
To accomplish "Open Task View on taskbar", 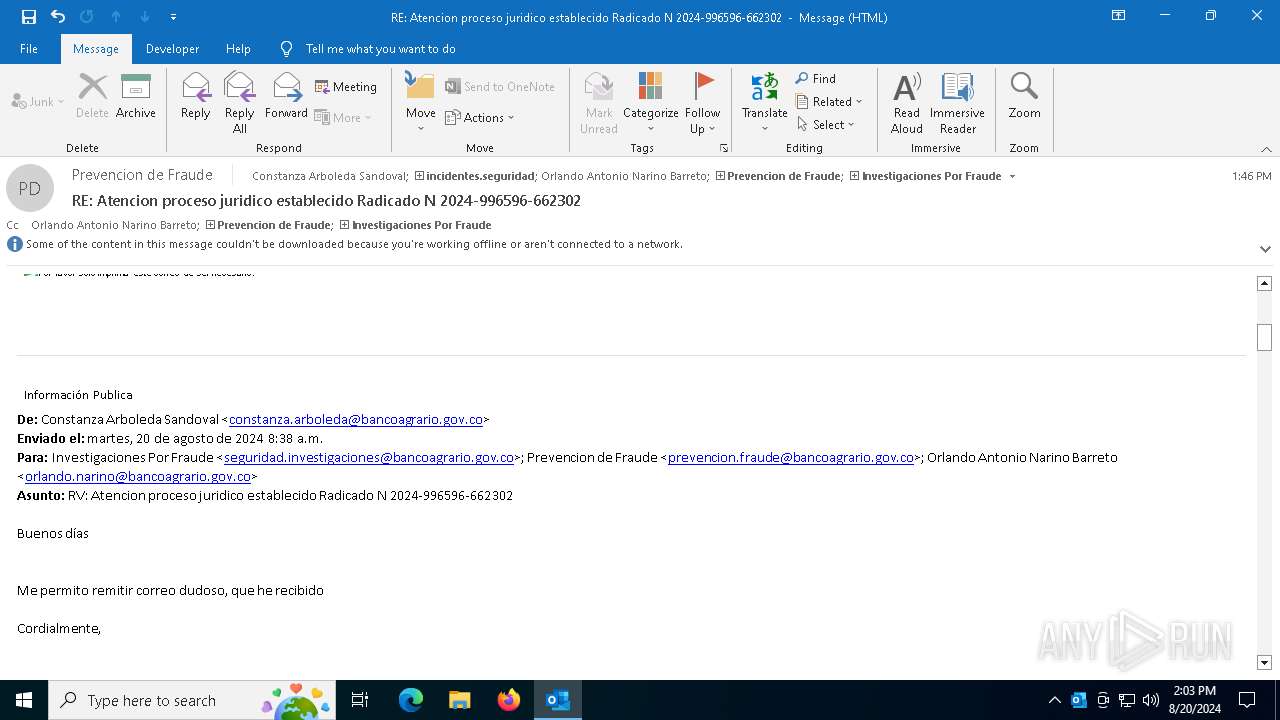I will (360, 700).
